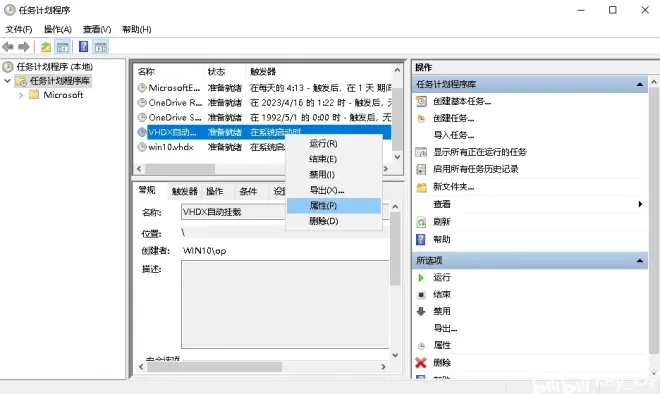Click the 帮助 icon under 任务计划程序库 actions
Image resolution: width=660 pixels, height=394 pixels.
pyautogui.click(x=420, y=239)
